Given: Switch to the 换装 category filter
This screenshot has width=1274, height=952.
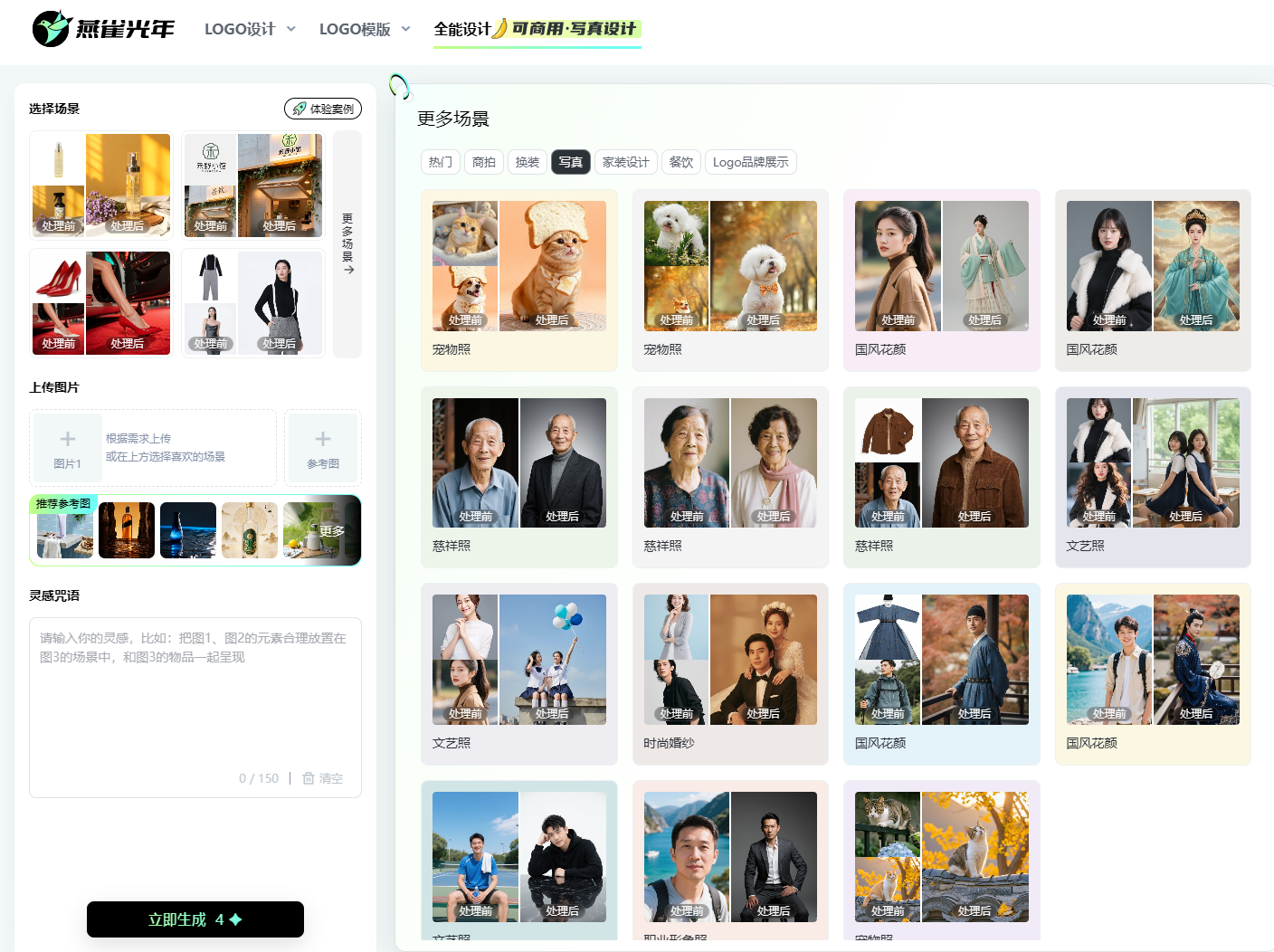Looking at the screenshot, I should [x=528, y=162].
